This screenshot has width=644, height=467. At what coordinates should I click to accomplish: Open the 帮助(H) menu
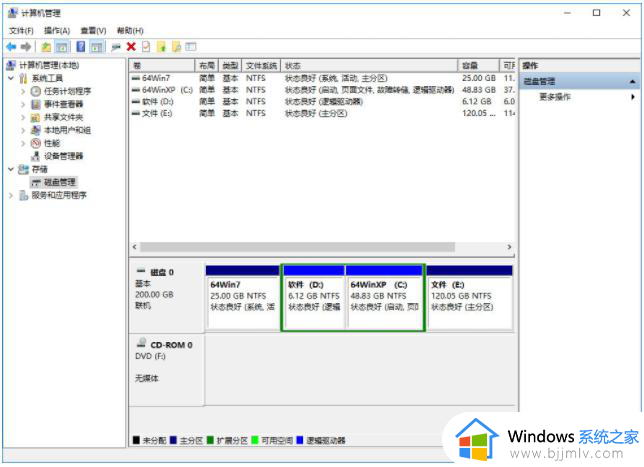130,30
